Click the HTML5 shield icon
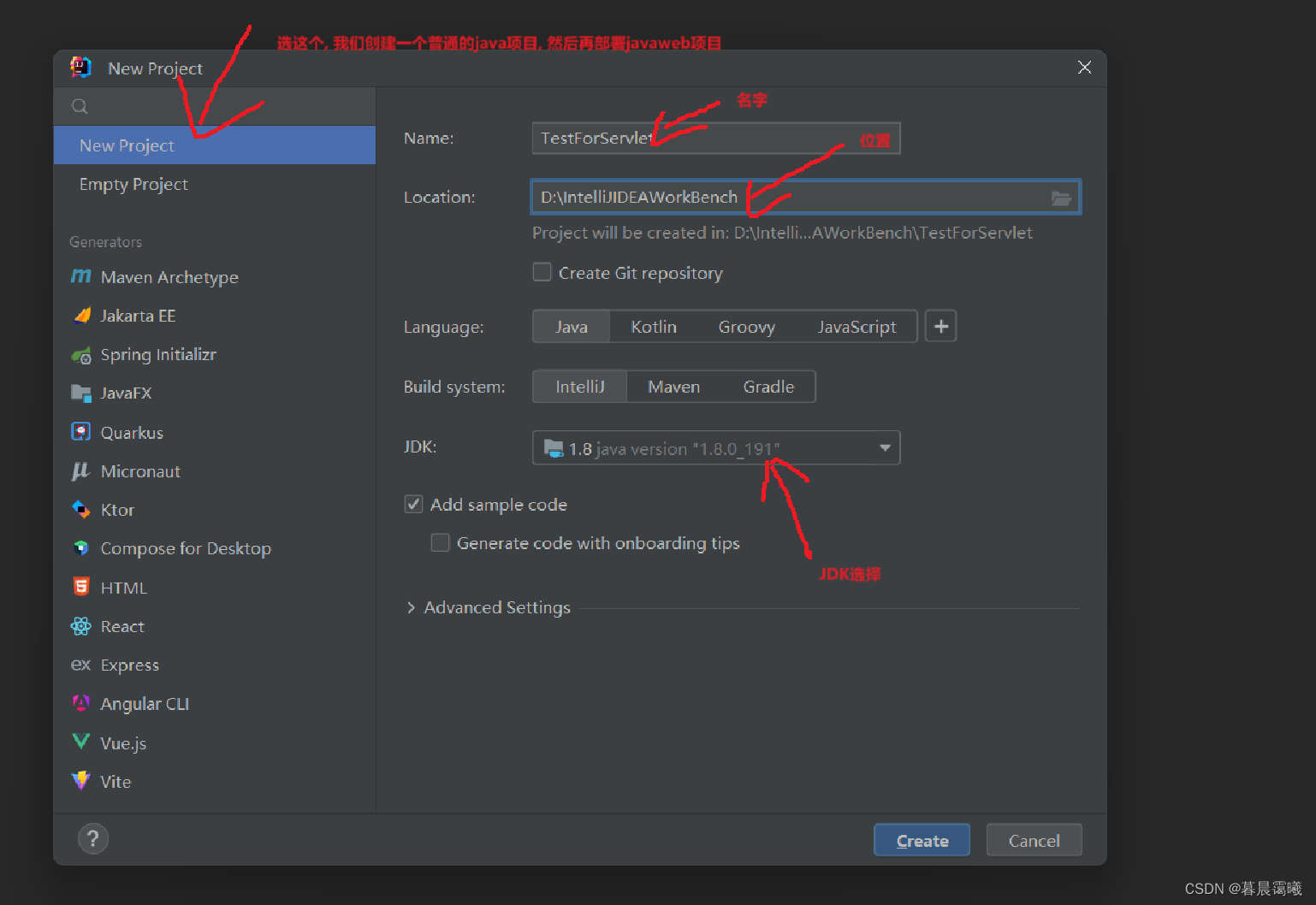Viewport: 1316px width, 905px height. (x=81, y=587)
